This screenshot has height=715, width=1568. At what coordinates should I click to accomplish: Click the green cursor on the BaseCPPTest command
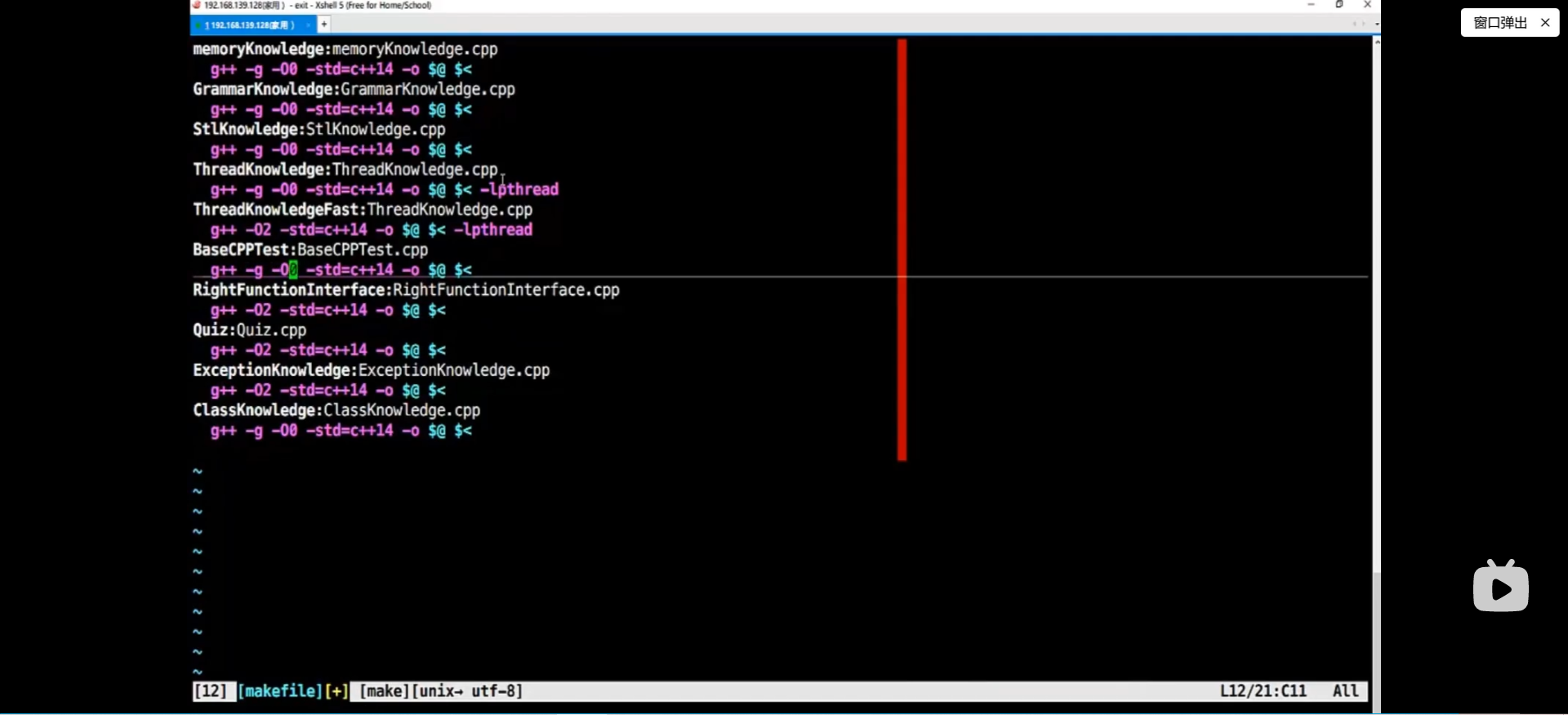pos(293,270)
